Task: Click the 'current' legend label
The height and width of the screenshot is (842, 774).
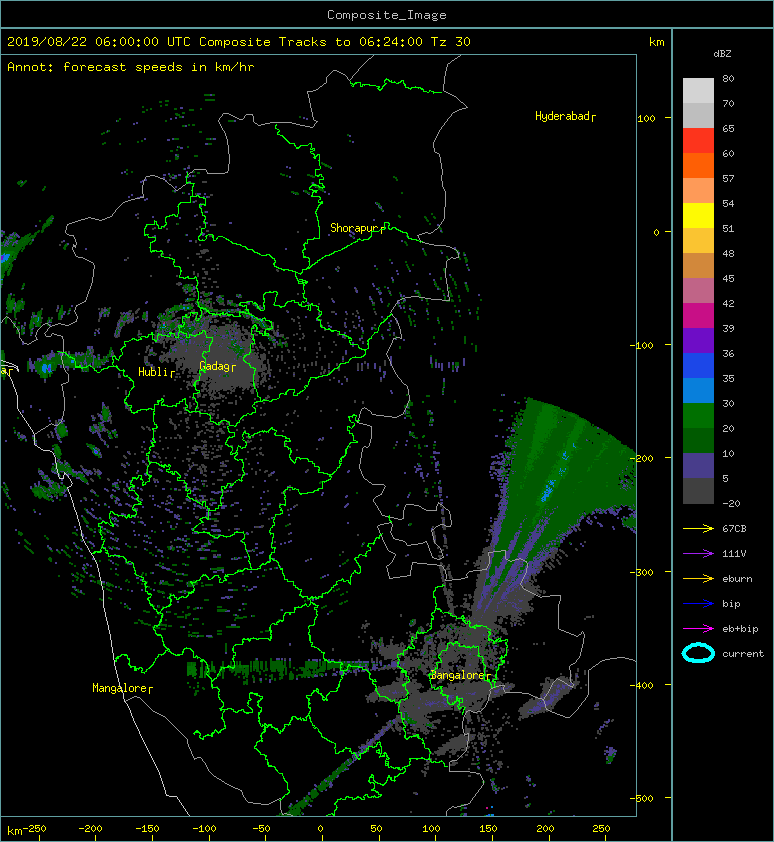Action: [743, 654]
